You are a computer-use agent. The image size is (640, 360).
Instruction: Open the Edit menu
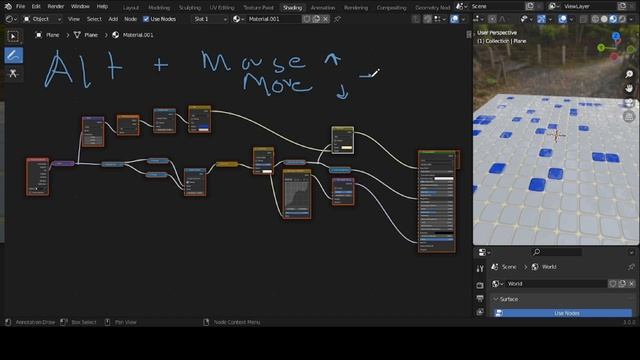[x=36, y=6]
